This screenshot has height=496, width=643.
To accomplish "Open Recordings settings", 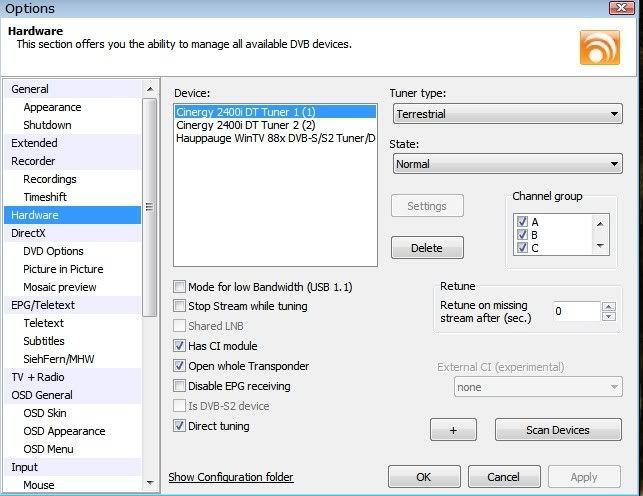I will point(50,179).
